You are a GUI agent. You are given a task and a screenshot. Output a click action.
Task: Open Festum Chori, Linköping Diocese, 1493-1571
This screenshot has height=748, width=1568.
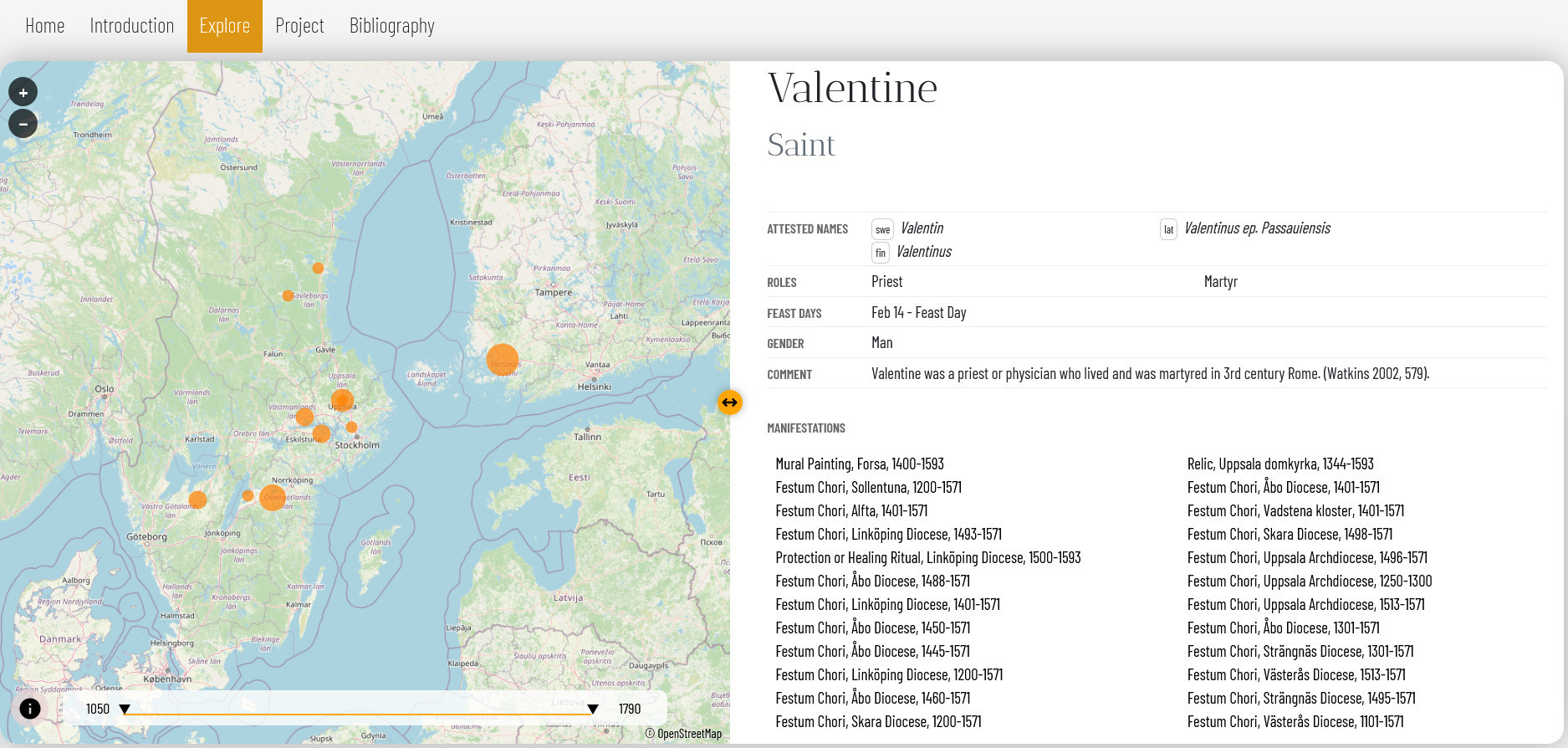tap(888, 535)
